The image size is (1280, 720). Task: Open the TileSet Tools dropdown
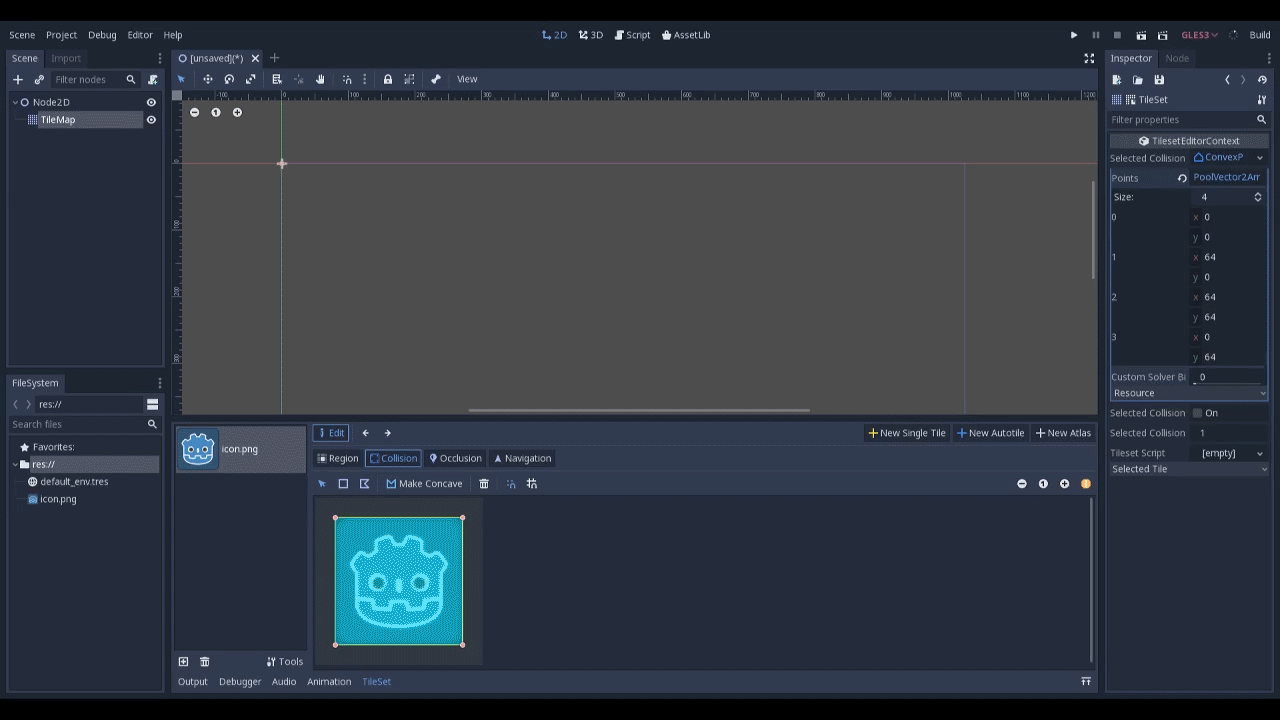pyautogui.click(x=285, y=662)
